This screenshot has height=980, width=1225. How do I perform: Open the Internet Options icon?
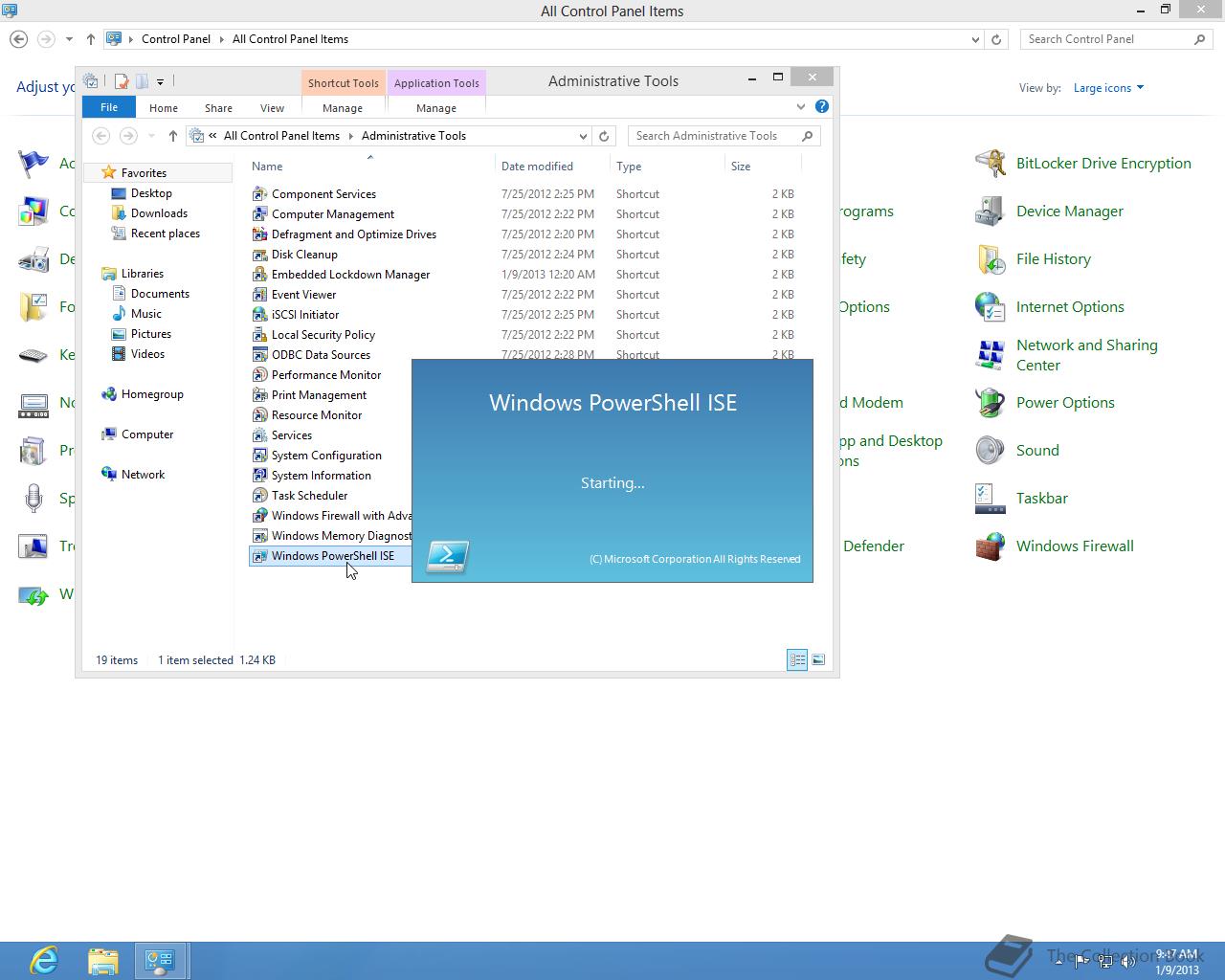[x=990, y=307]
